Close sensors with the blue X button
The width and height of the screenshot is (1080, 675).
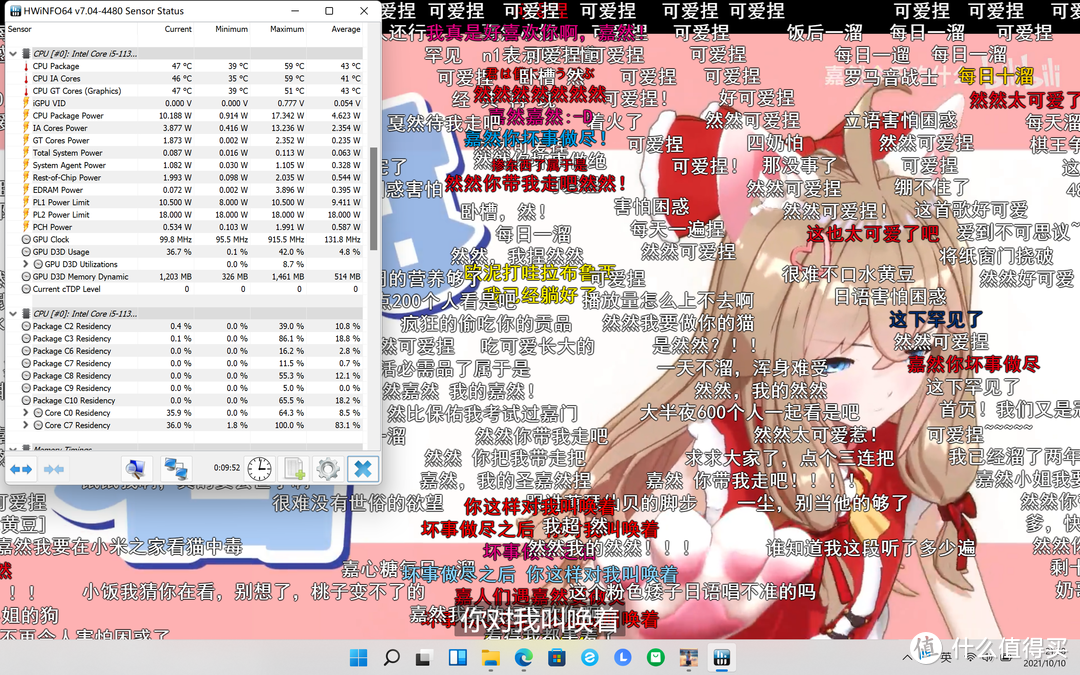362,470
